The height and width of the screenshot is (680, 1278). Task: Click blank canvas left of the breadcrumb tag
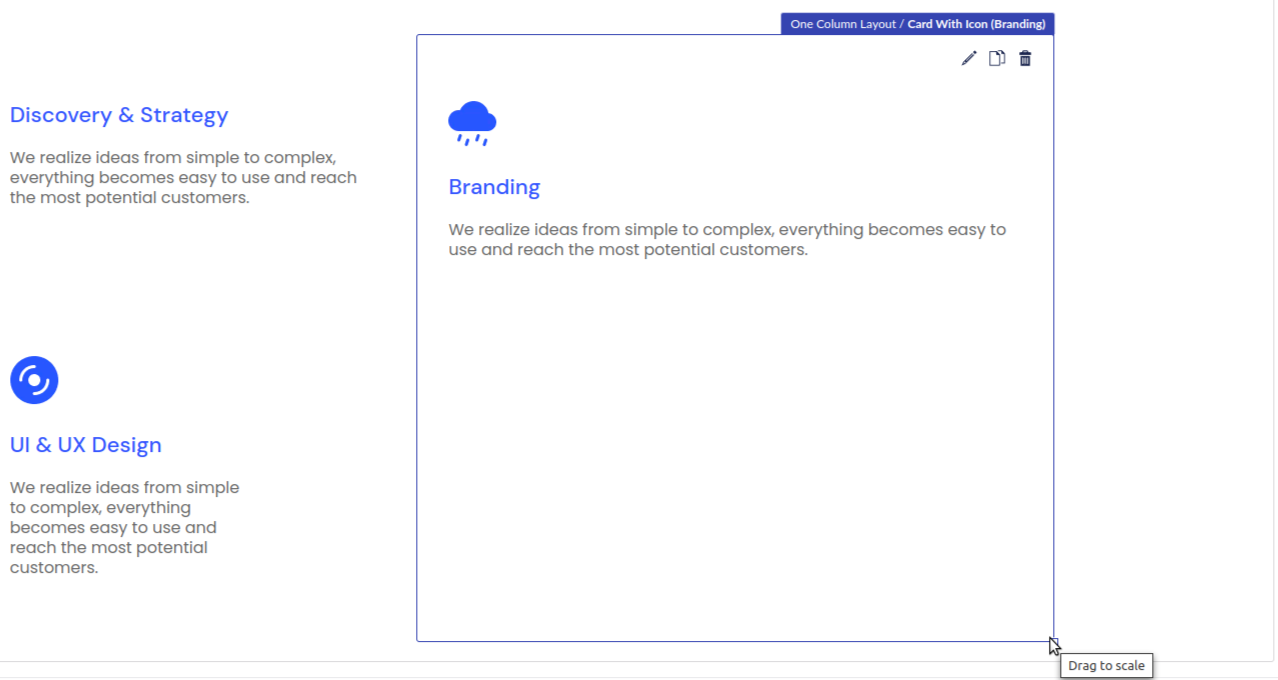pos(600,18)
